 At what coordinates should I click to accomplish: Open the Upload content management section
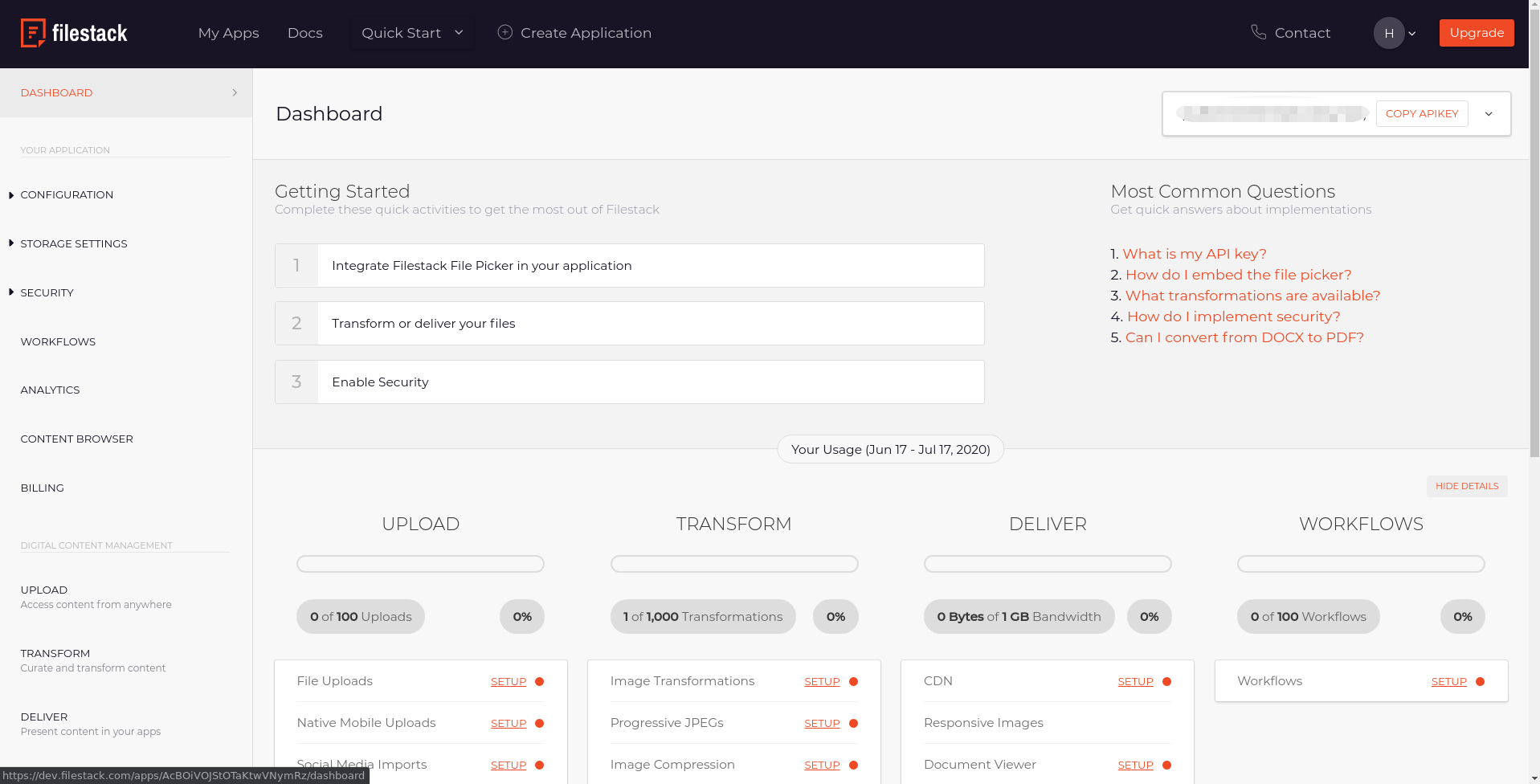[x=96, y=597]
